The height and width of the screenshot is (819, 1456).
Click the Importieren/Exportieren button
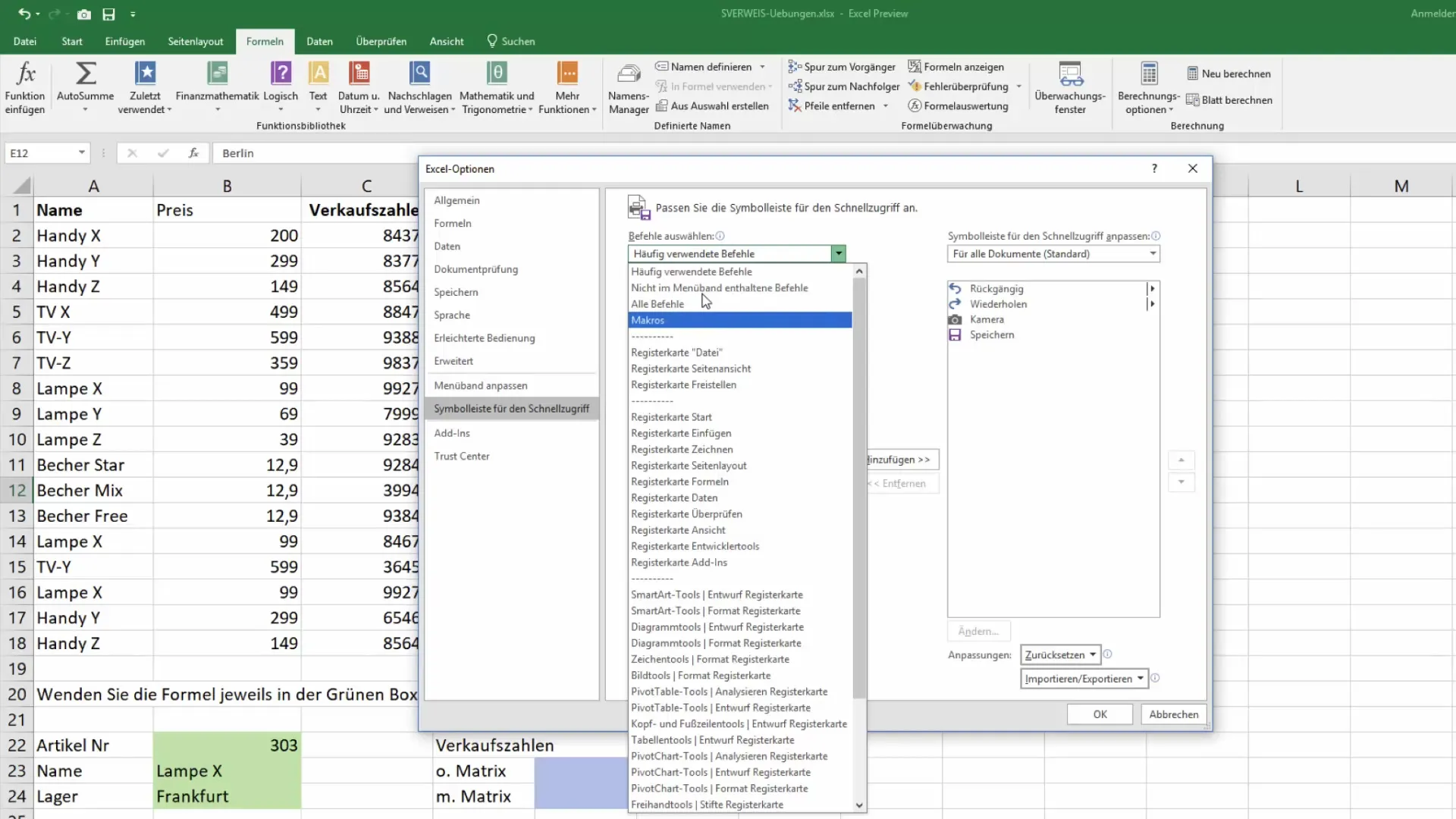pos(1084,678)
